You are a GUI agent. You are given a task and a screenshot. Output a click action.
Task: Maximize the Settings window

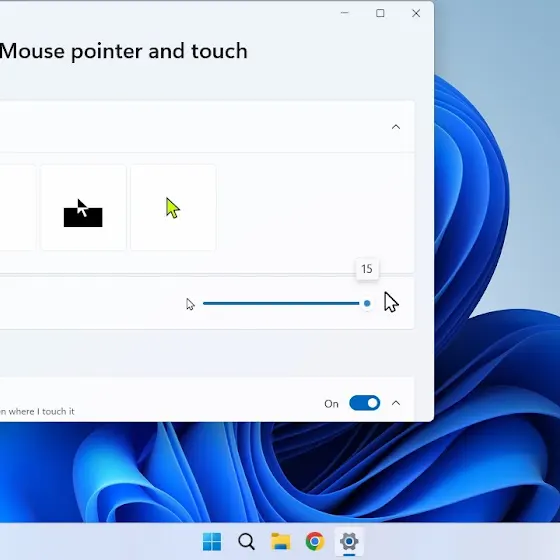point(380,13)
